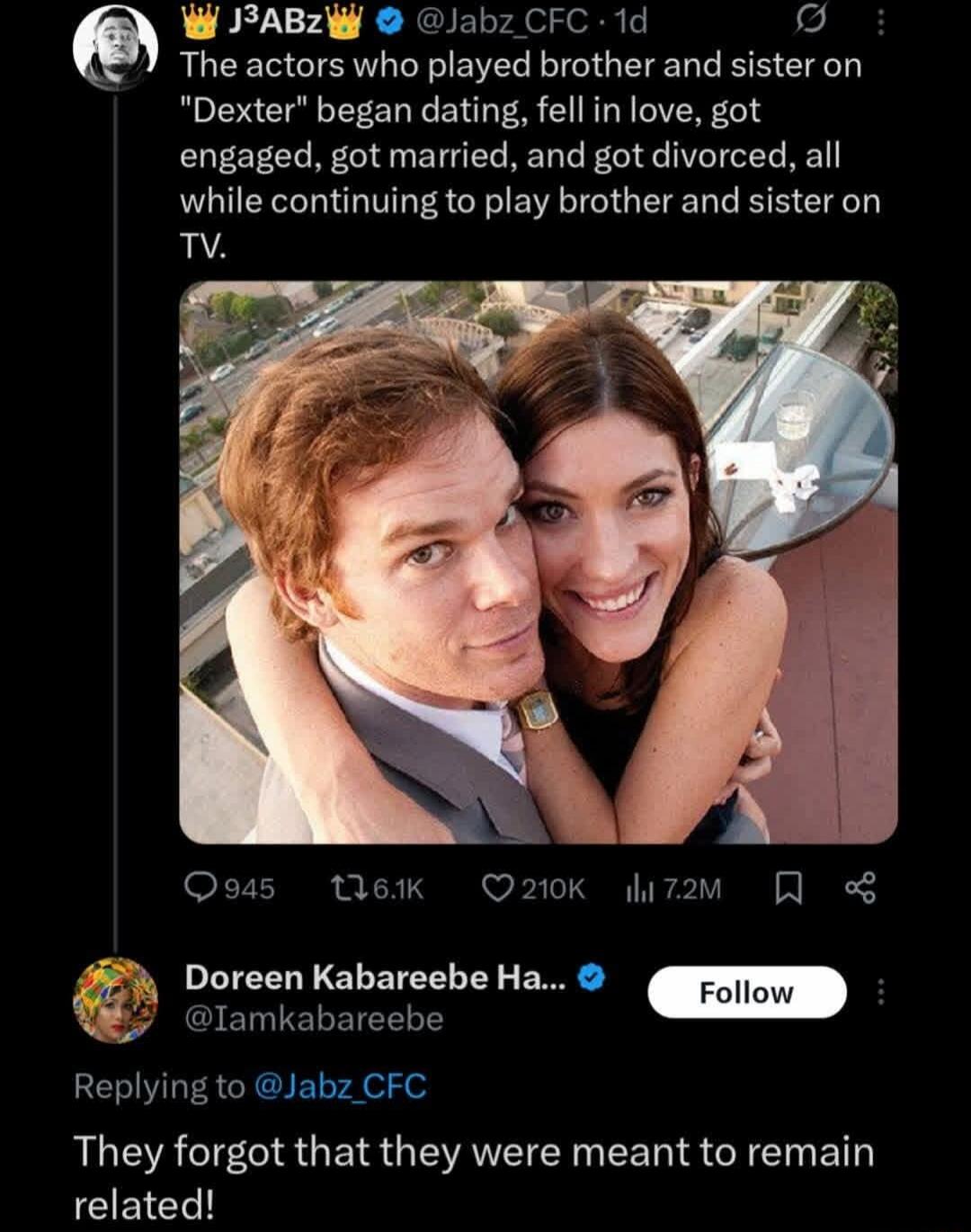Click the @Jabz_CFC link in Replying to
Screen dimensions: 971x1232
pos(342,1089)
